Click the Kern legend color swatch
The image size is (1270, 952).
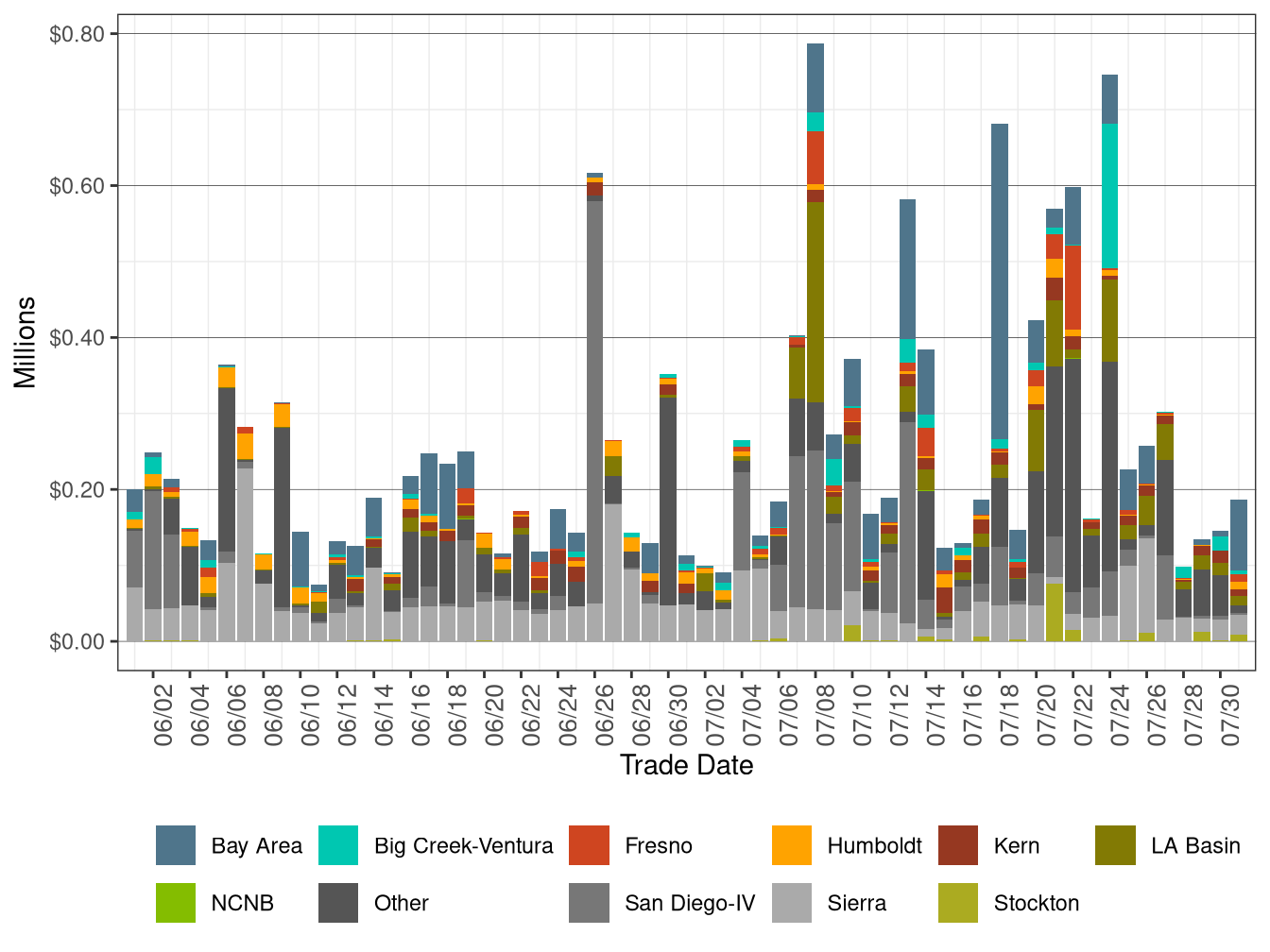coord(958,845)
